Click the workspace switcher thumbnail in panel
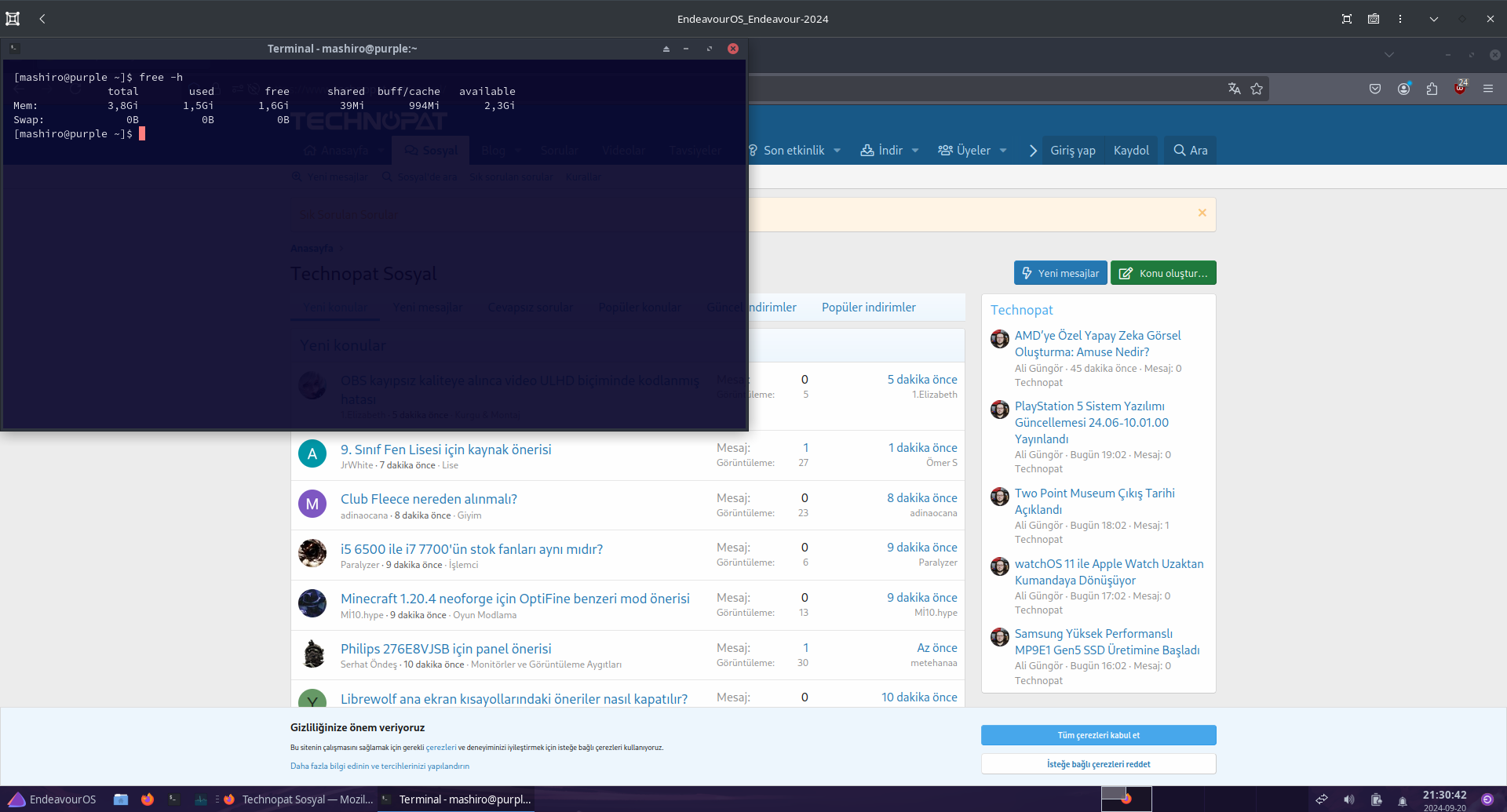Screen dimensions: 1507x812 [x=1126, y=799]
